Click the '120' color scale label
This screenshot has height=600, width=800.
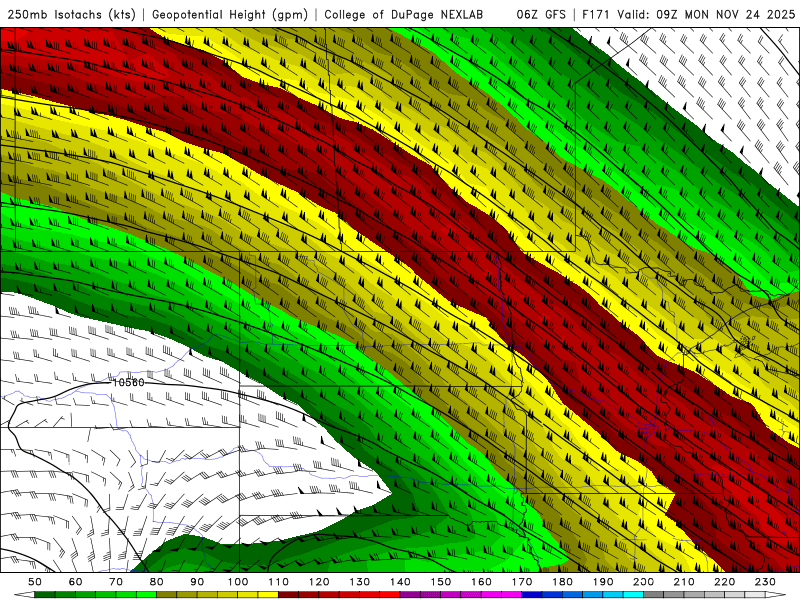pyautogui.click(x=319, y=582)
